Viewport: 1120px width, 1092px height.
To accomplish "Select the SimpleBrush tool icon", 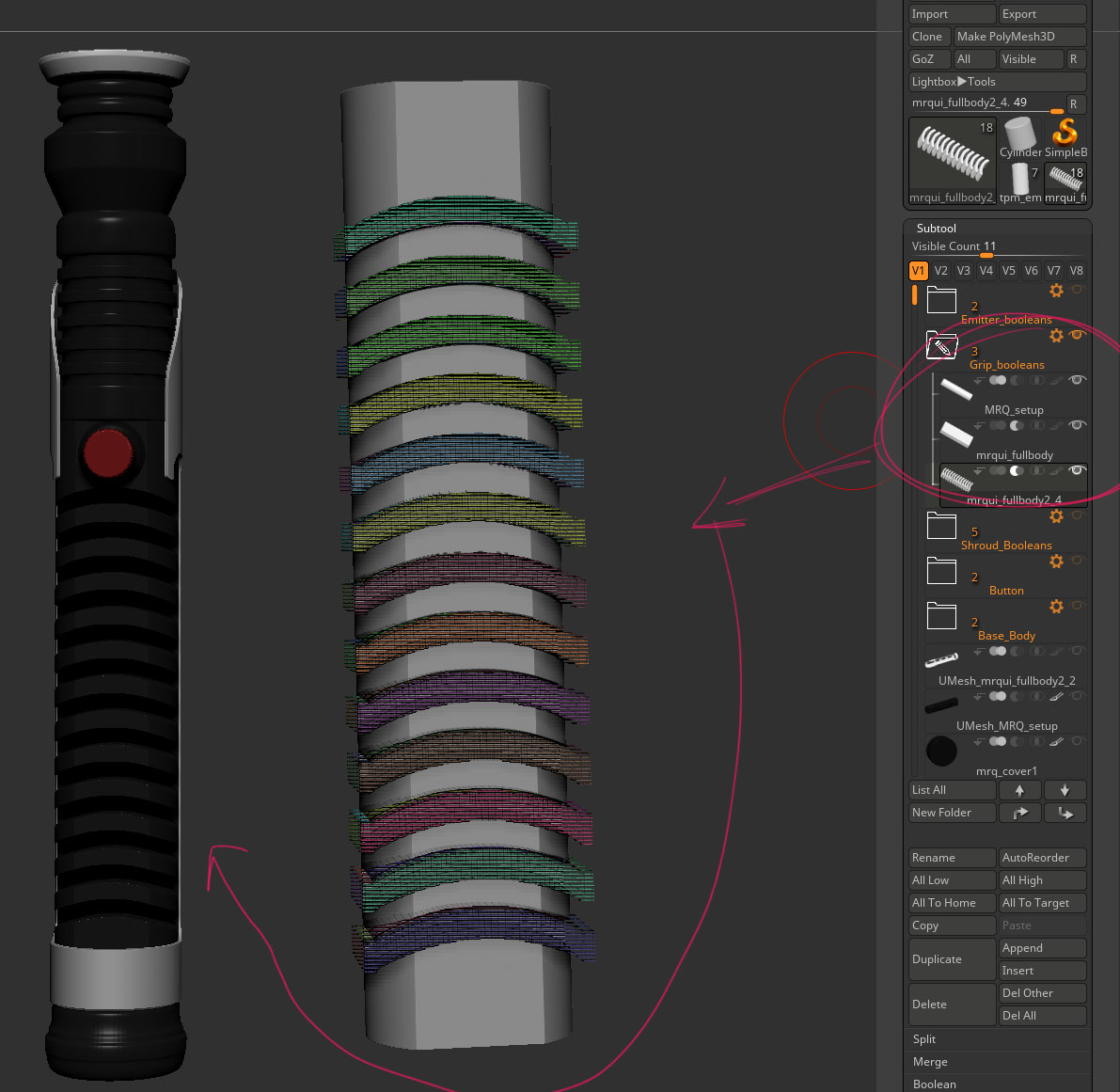I will (1065, 138).
